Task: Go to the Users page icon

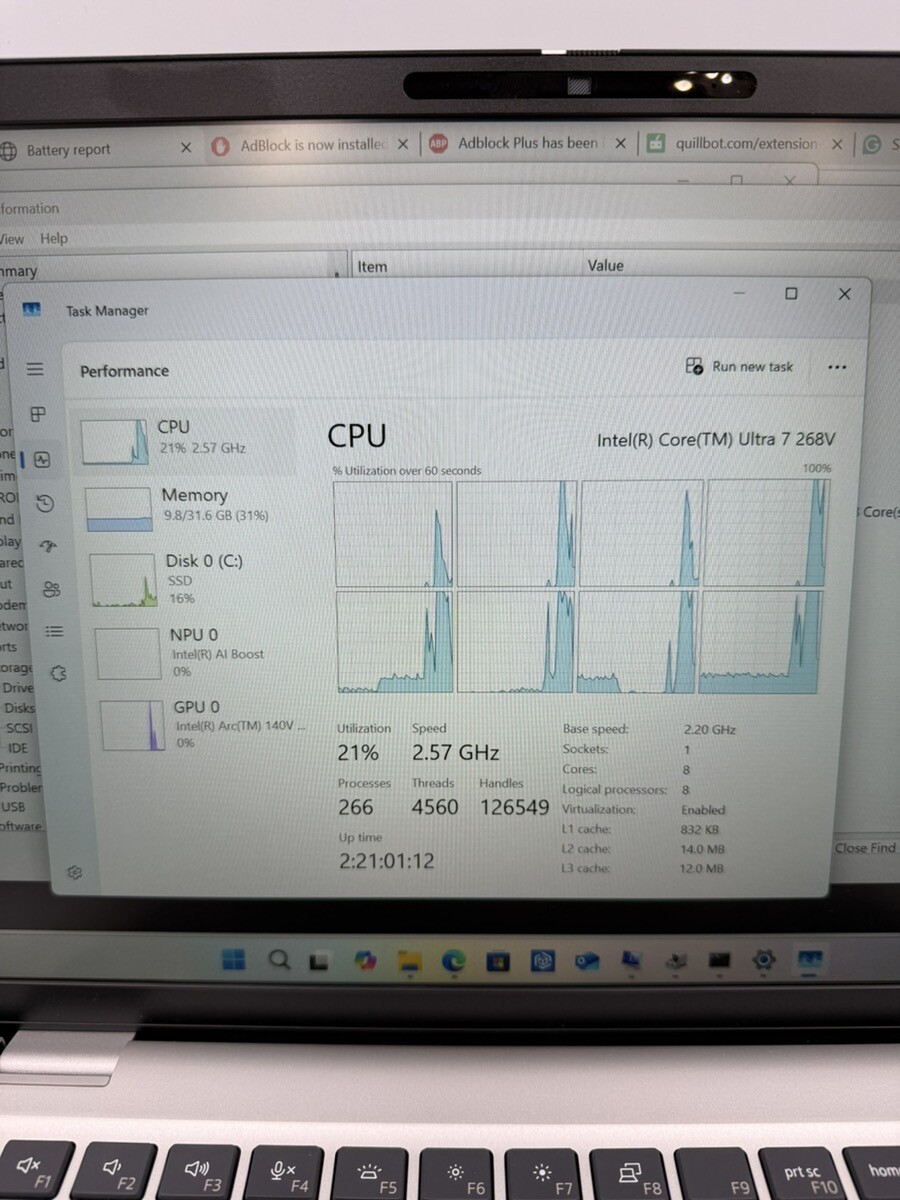Action: [52, 589]
